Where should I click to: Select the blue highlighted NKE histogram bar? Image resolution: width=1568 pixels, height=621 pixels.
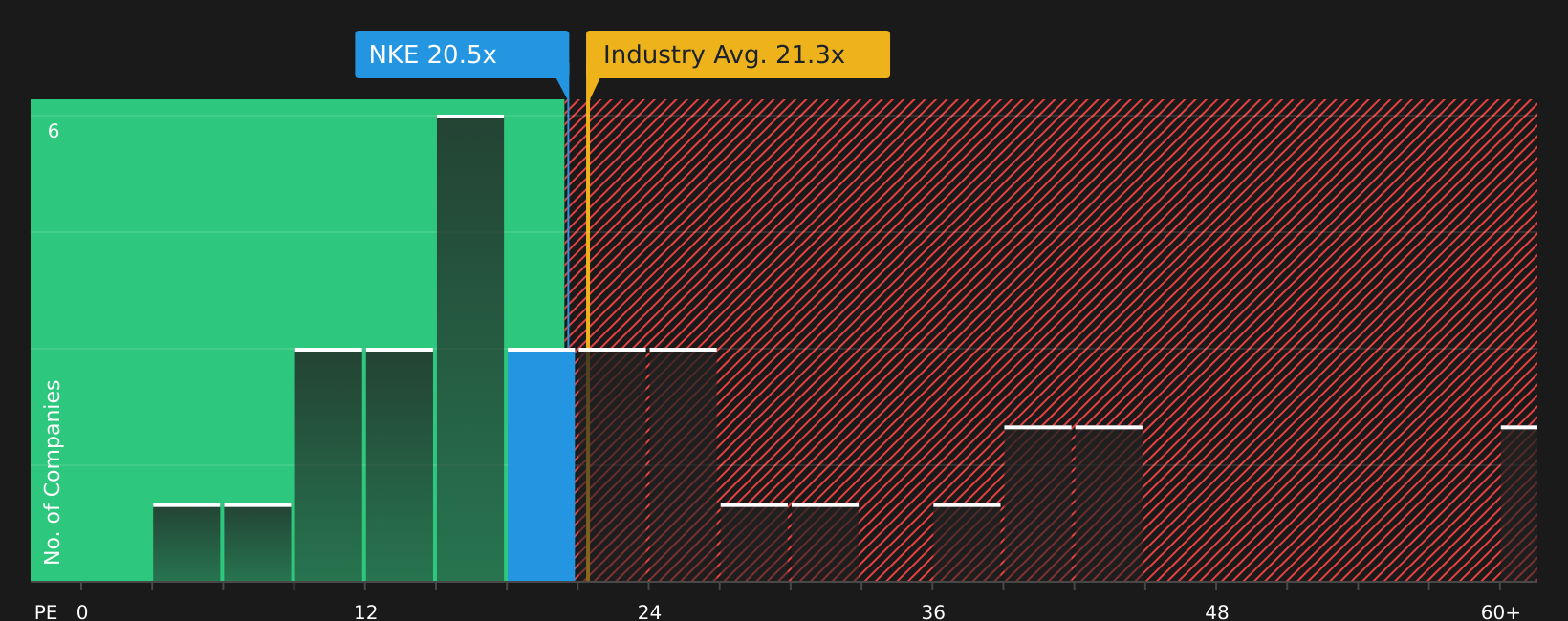[541, 464]
